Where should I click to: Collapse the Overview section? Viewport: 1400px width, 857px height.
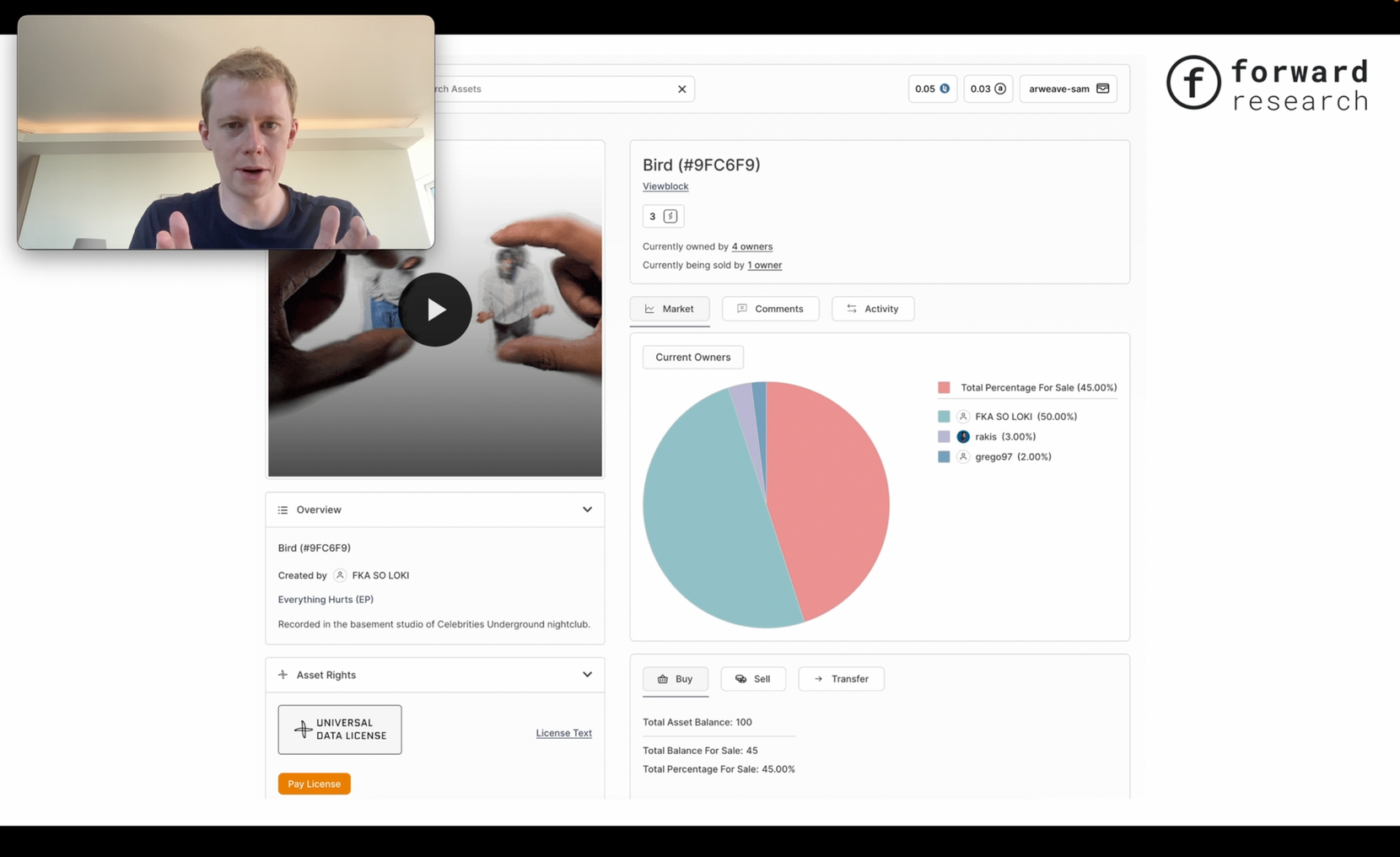pos(587,509)
